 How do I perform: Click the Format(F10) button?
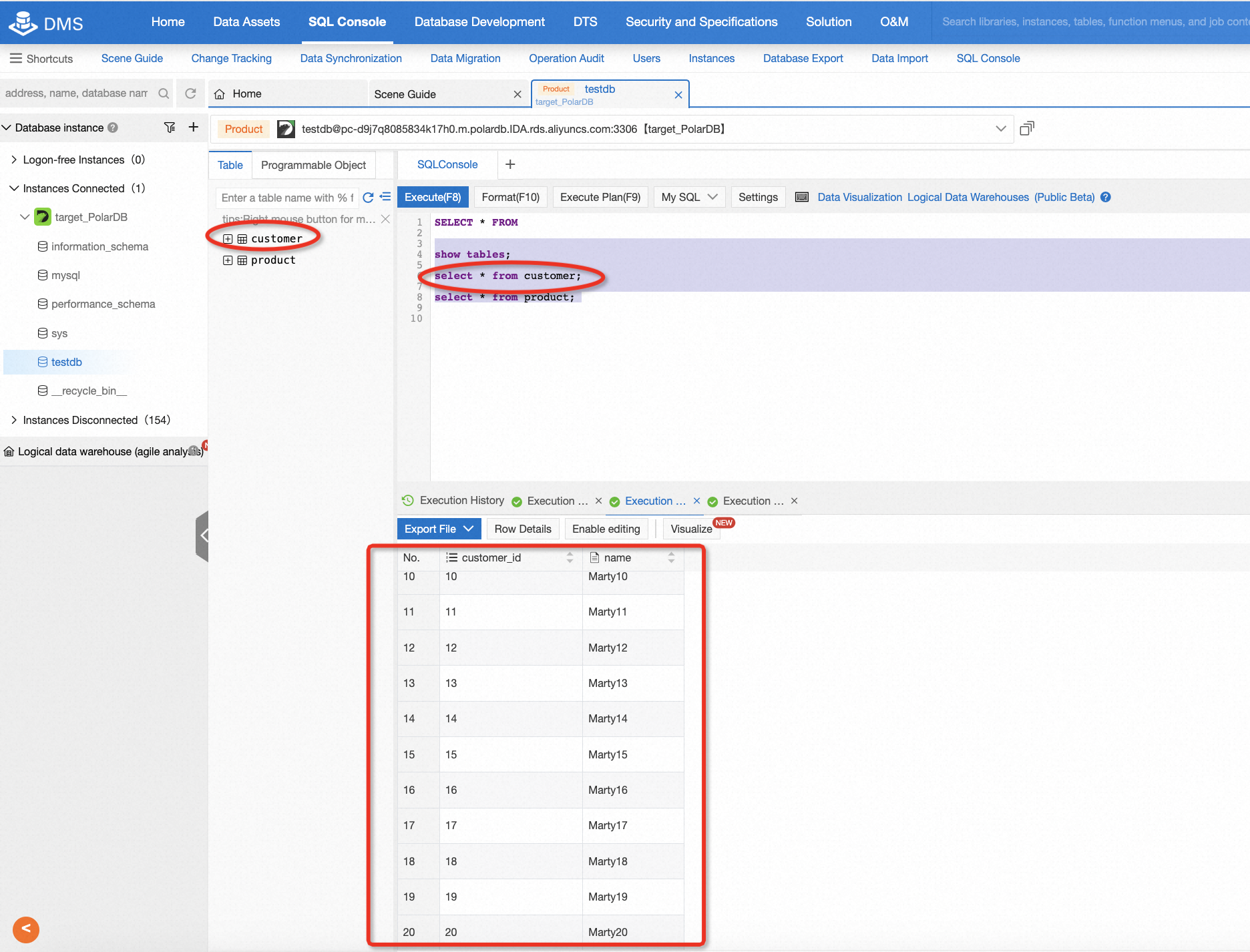point(511,197)
